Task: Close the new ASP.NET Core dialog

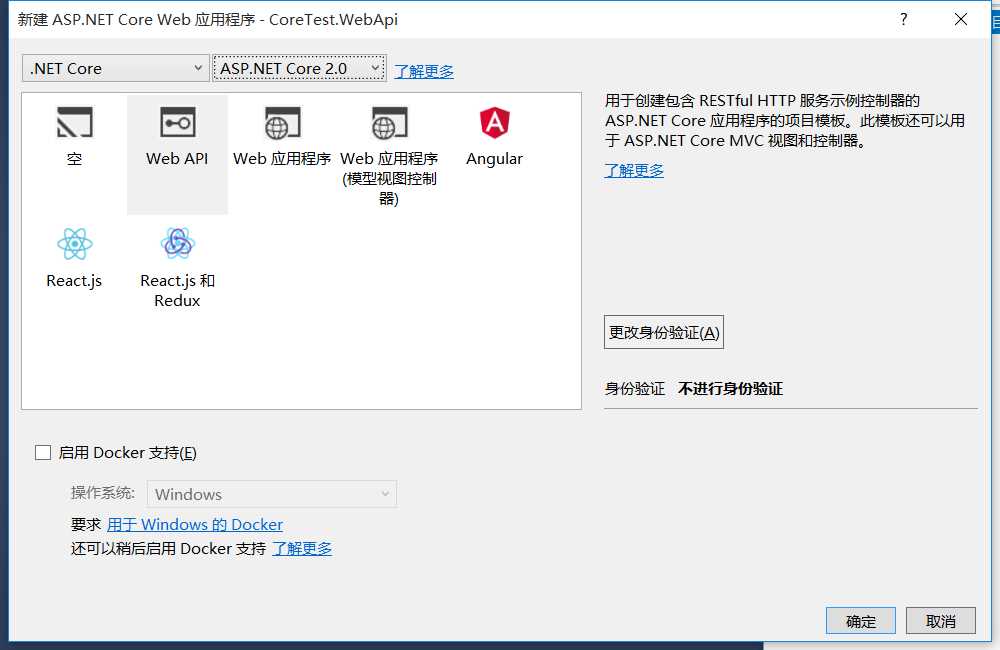Action: (960, 19)
